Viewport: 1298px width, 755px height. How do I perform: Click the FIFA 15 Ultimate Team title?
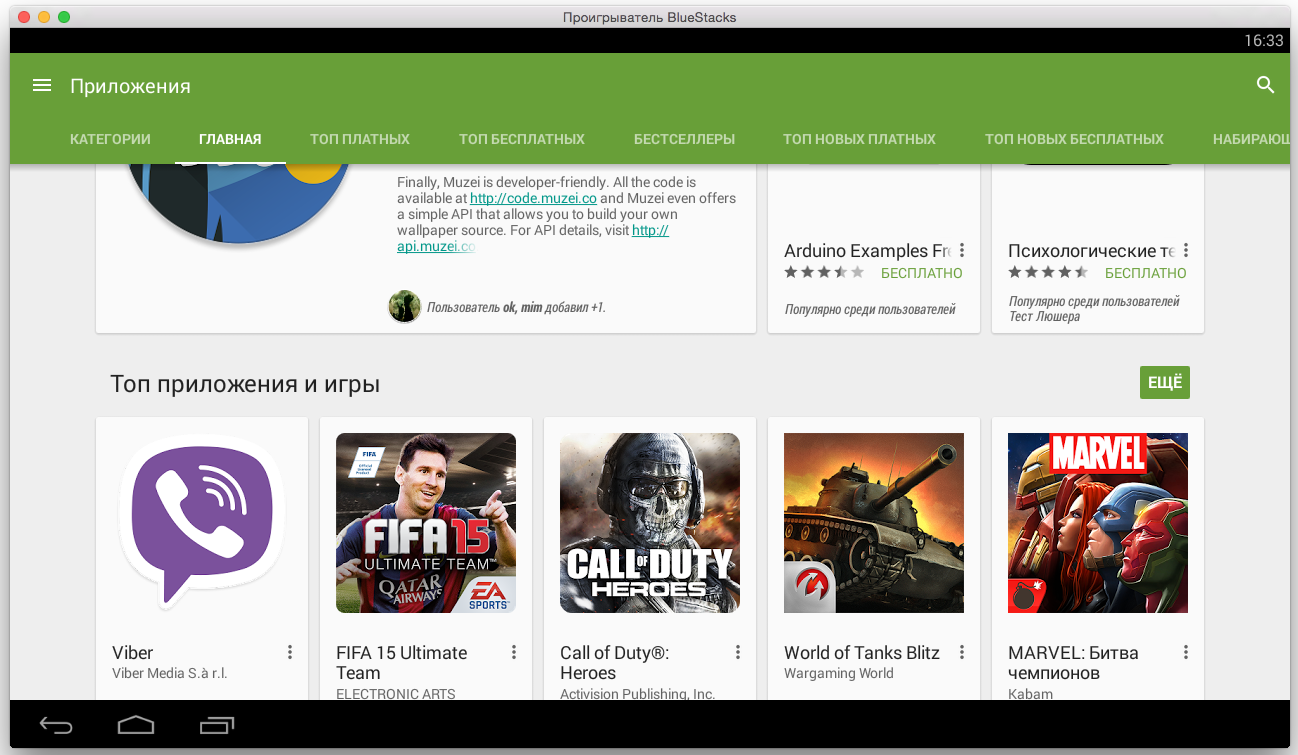pyautogui.click(x=402, y=663)
